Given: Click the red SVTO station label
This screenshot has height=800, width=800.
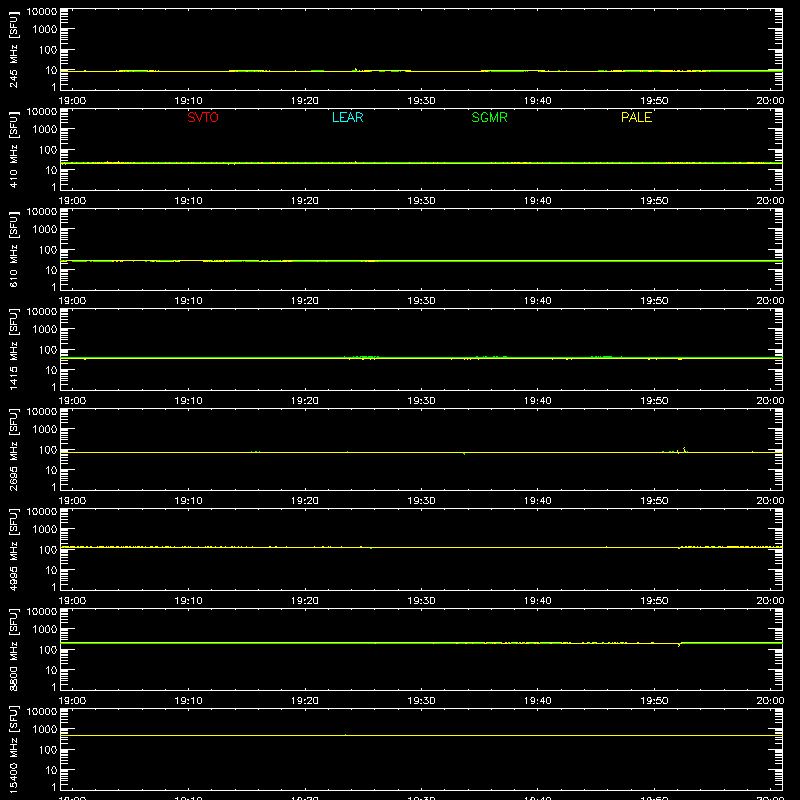Looking at the screenshot, I should click(x=203, y=117).
